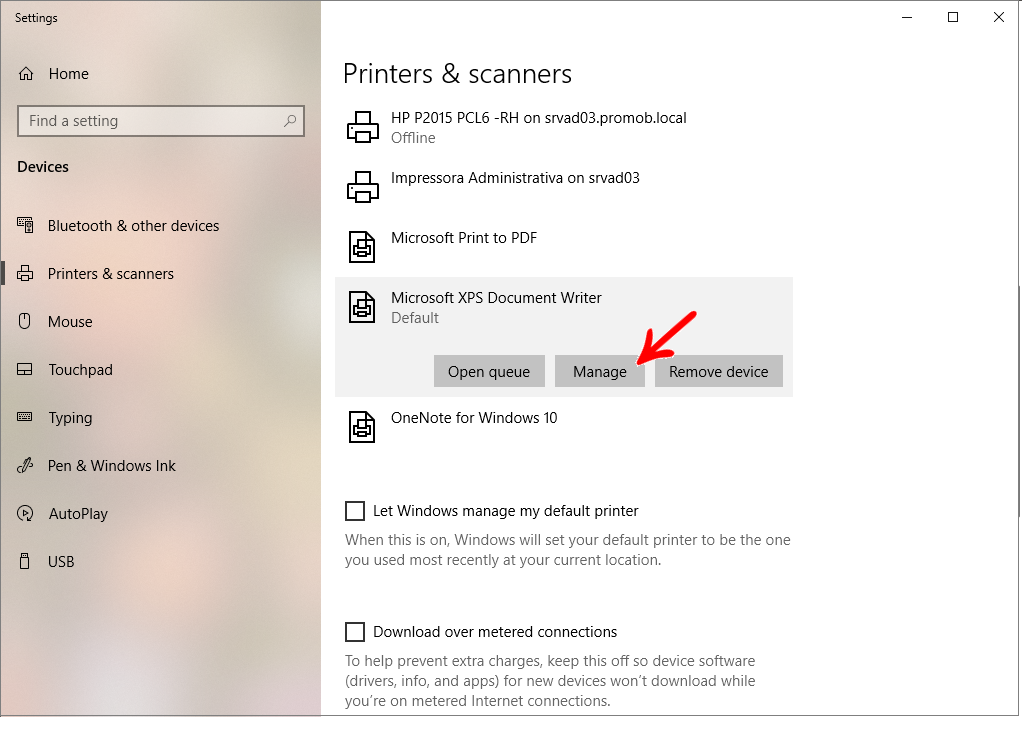
Task: Select Microsoft XPS Document Writer name
Action: tap(496, 298)
